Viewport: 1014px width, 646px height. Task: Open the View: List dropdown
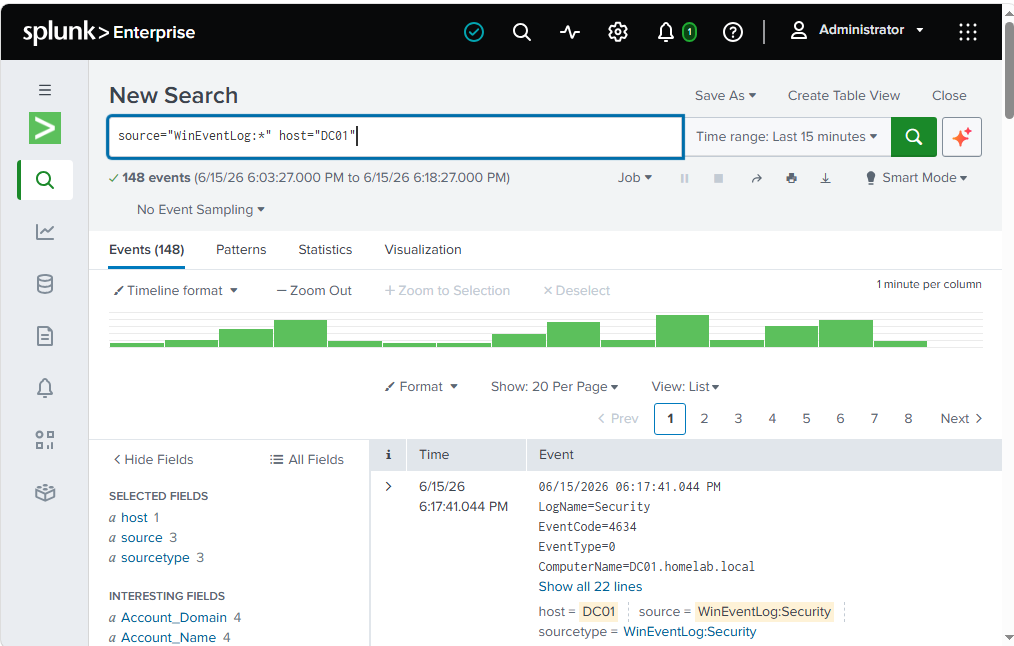[685, 387]
